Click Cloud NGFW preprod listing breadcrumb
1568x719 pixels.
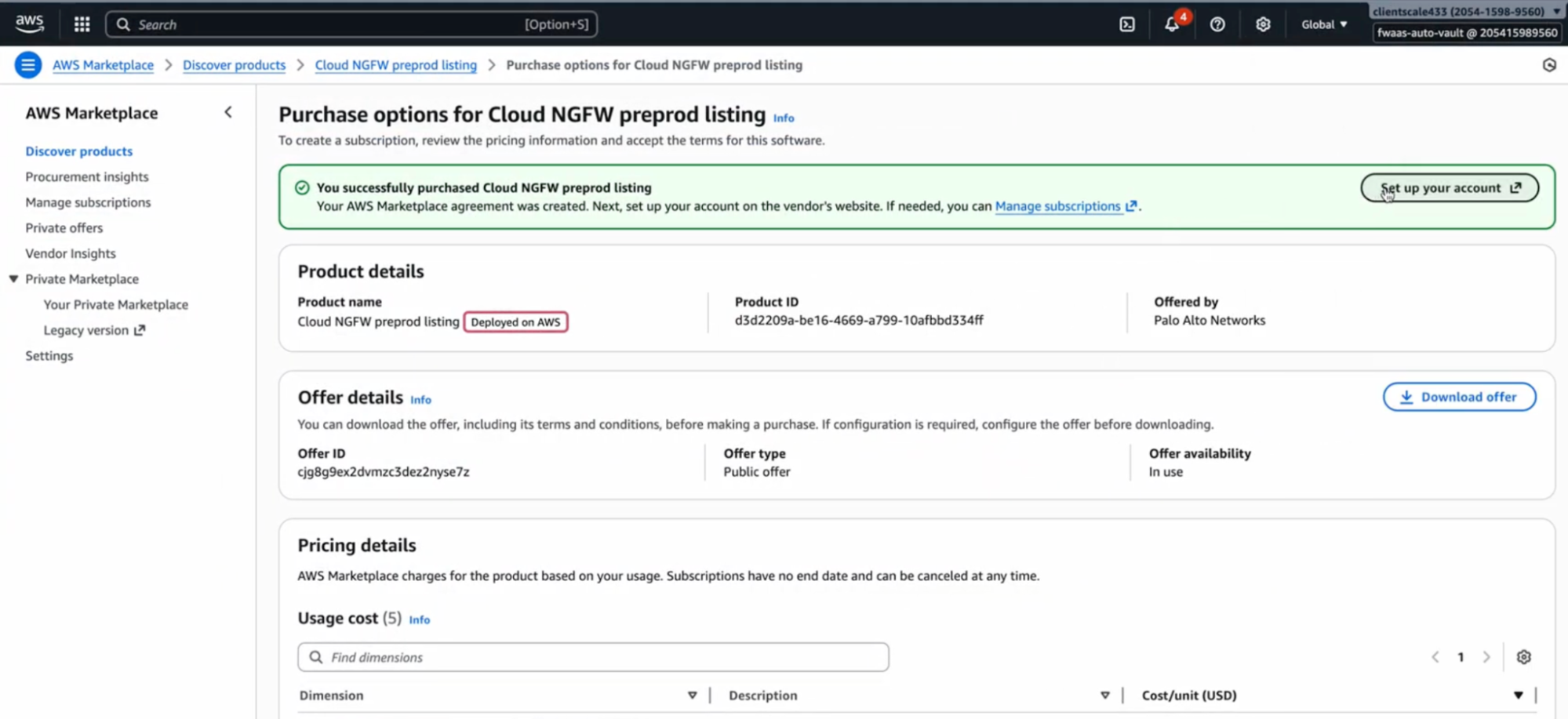396,65
